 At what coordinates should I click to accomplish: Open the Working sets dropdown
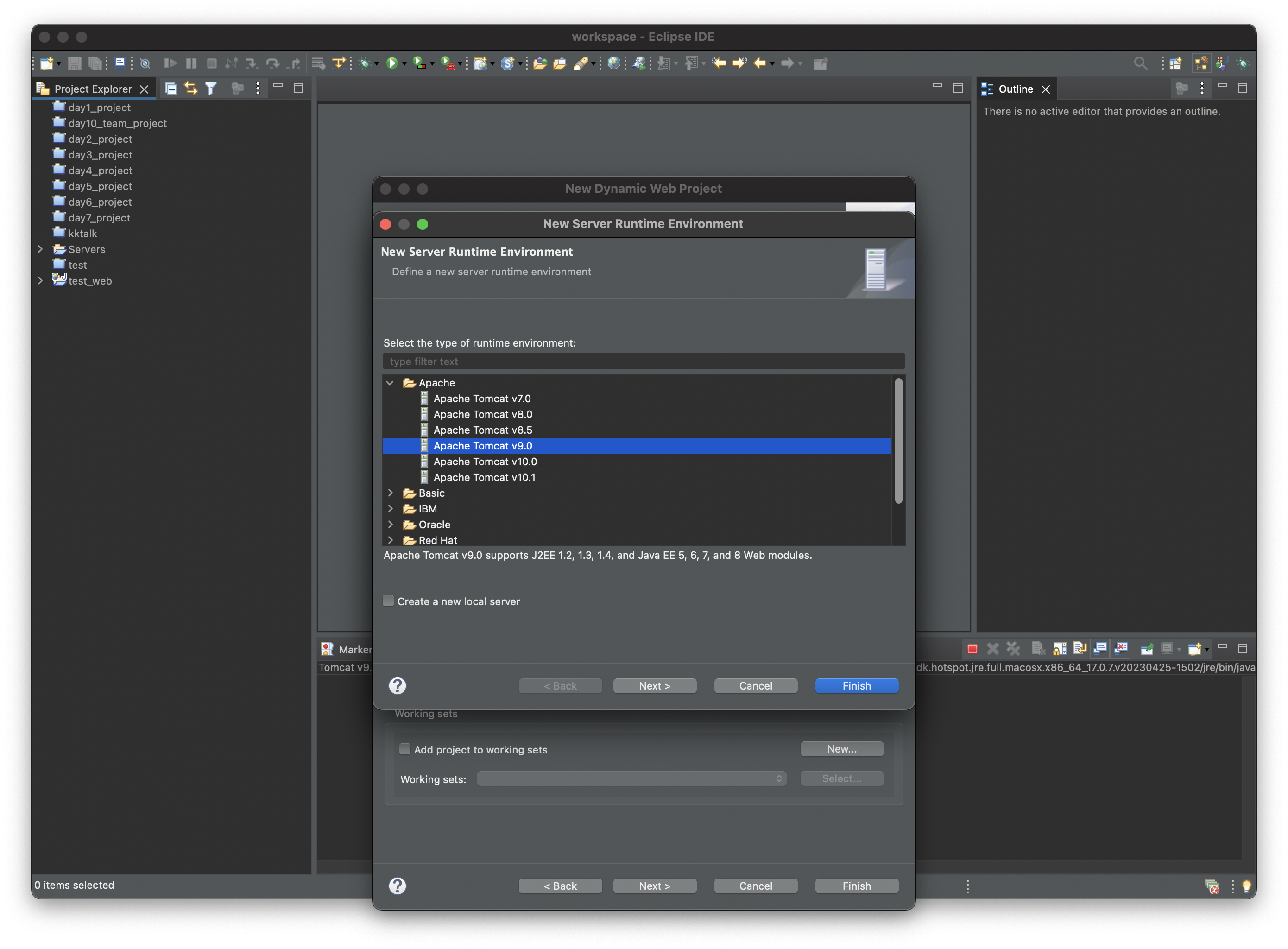(630, 778)
